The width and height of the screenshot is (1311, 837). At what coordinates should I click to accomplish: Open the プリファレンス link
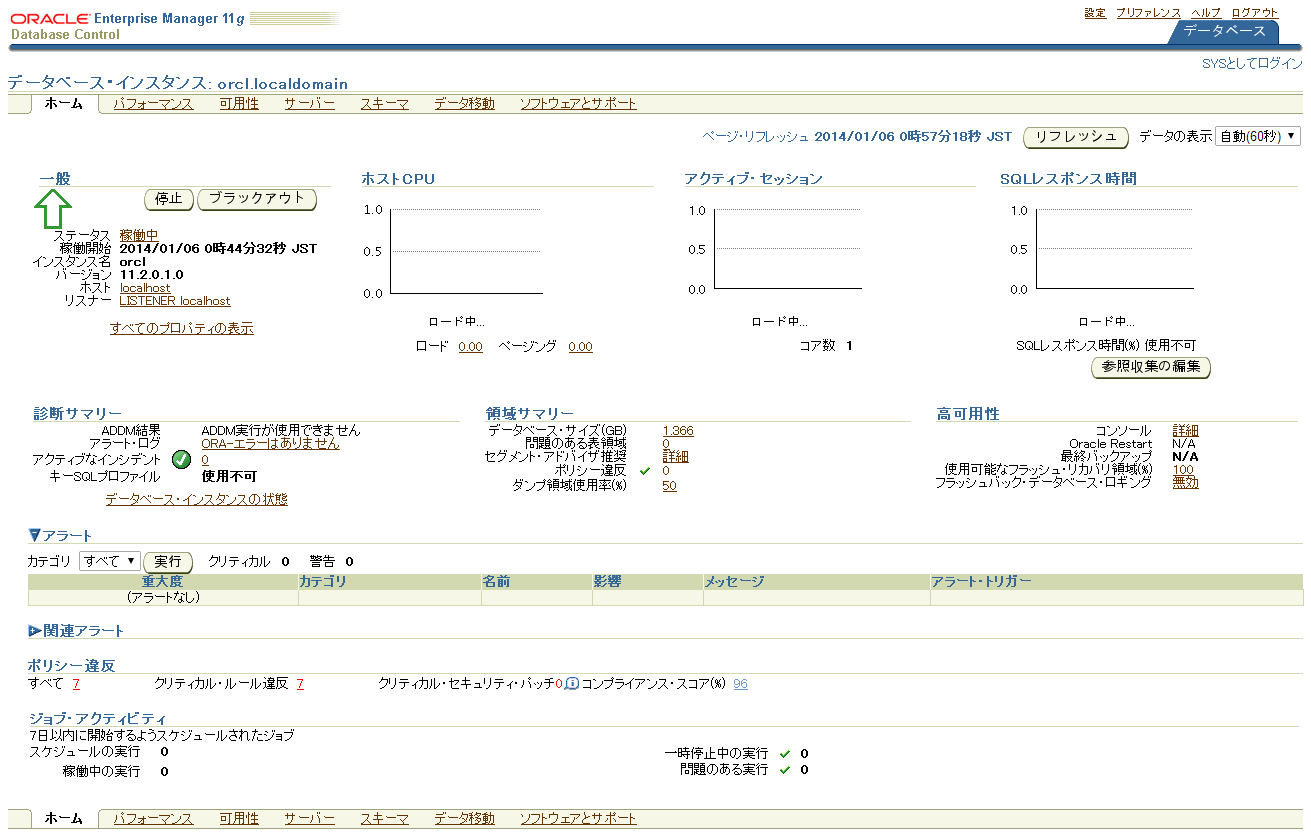pos(1148,13)
